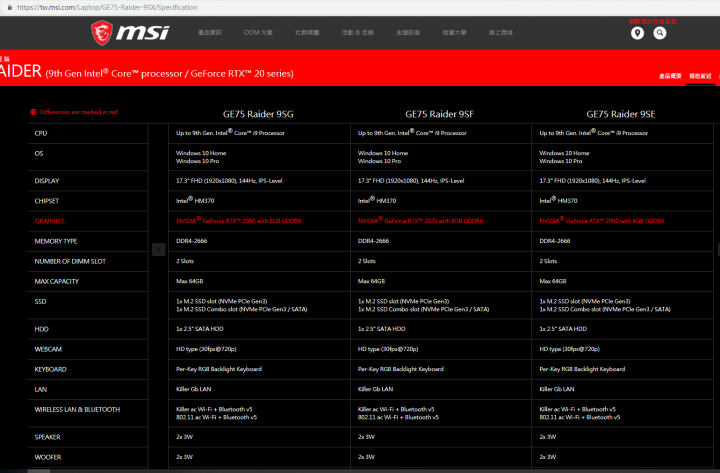Click 'Differences are marked in red' text
Image resolution: width=720 pixels, height=473 pixels.
[x=79, y=112]
